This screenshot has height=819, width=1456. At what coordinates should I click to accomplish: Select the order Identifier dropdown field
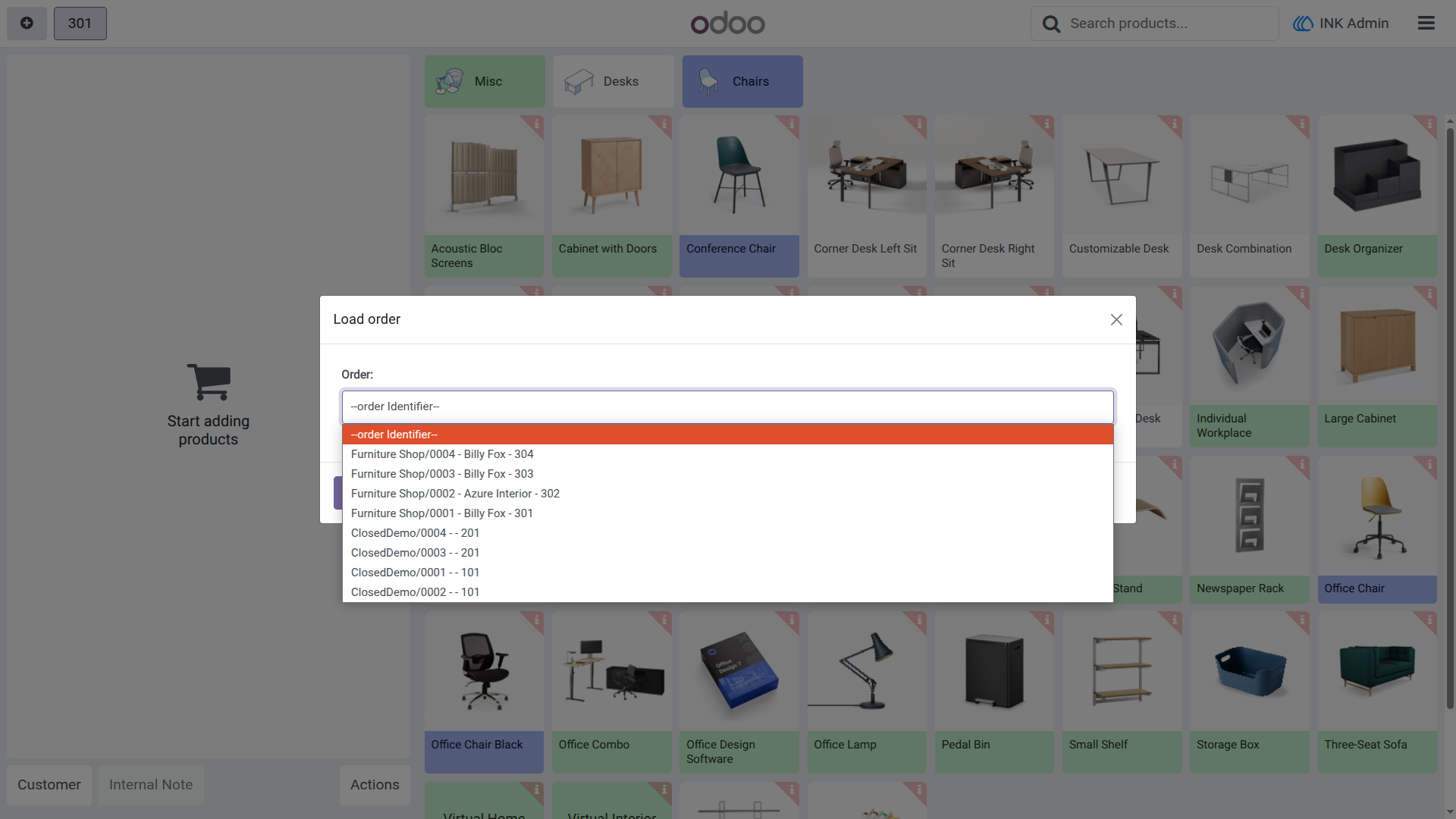[727, 406]
